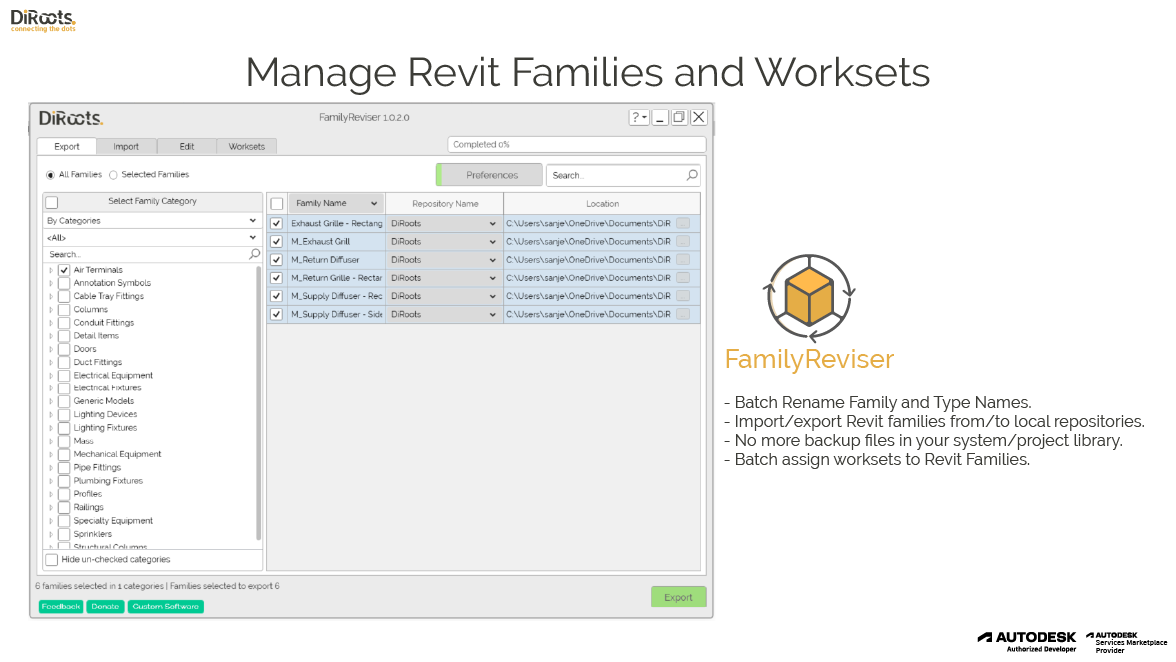Select the Plumbing Fixtures tree item
The width and height of the screenshot is (1176, 662).
tap(108, 481)
